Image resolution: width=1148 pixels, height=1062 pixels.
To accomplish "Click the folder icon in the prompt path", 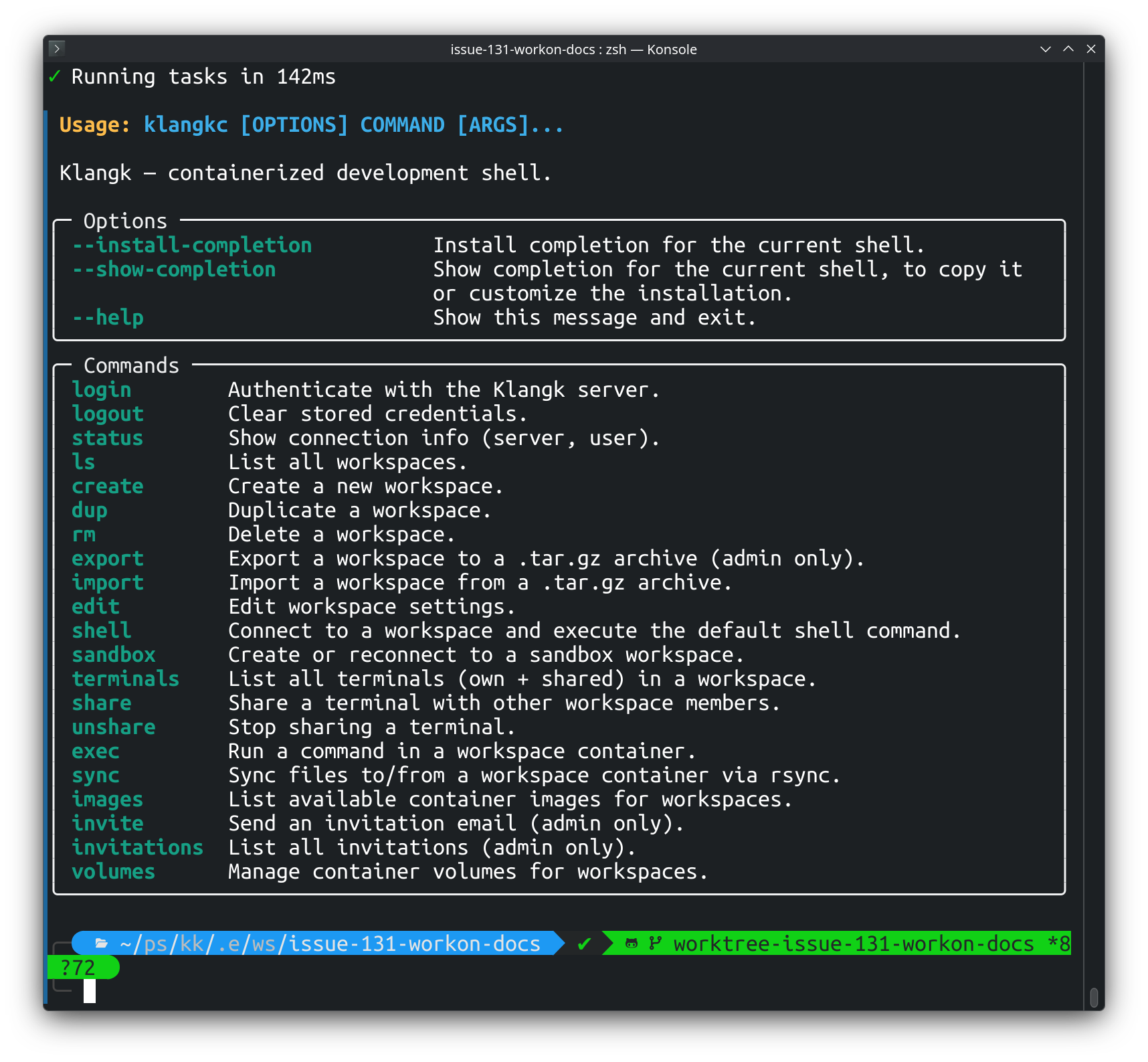I will pyautogui.click(x=102, y=943).
